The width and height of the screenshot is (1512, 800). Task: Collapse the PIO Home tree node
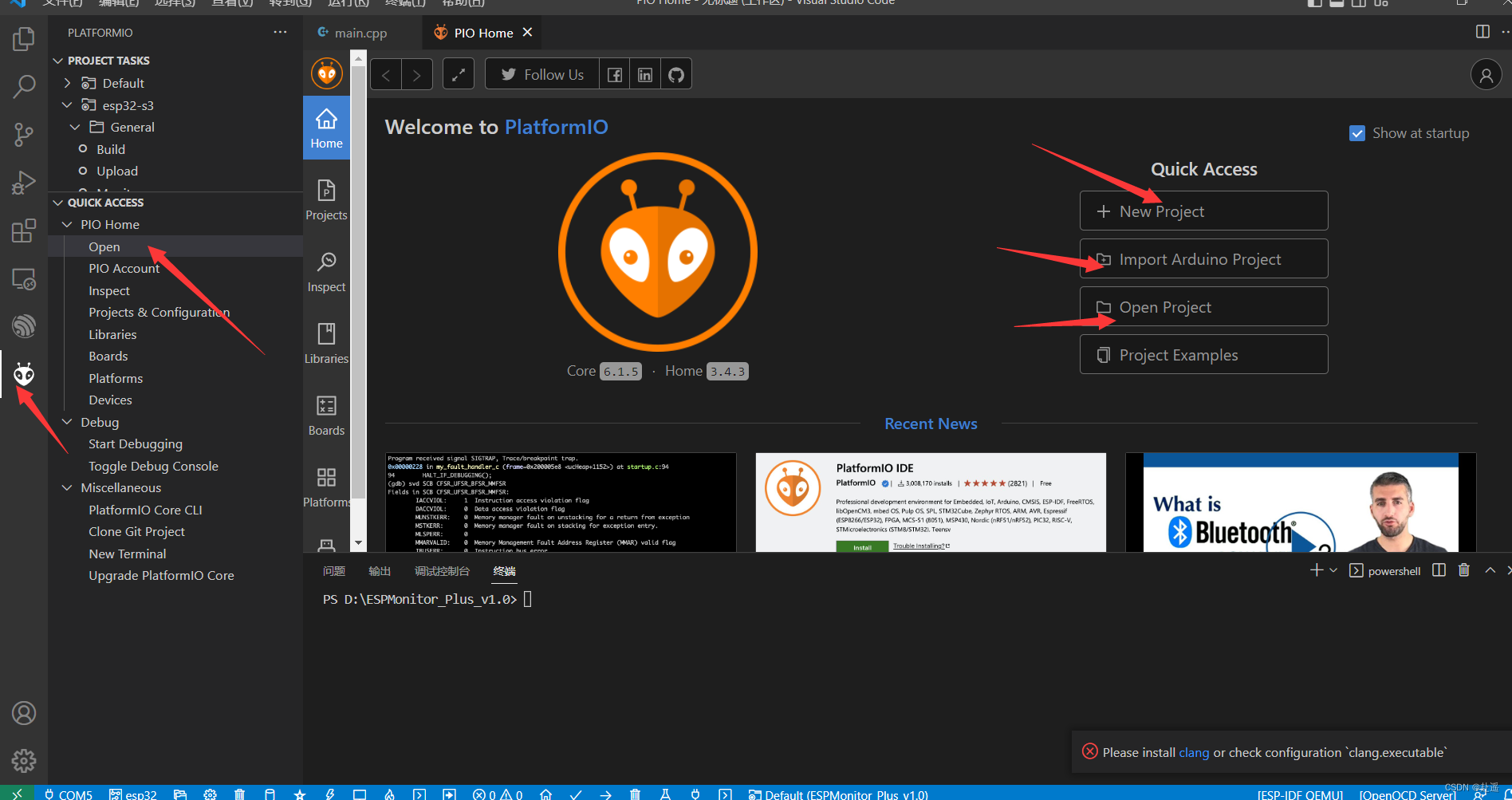tap(67, 225)
